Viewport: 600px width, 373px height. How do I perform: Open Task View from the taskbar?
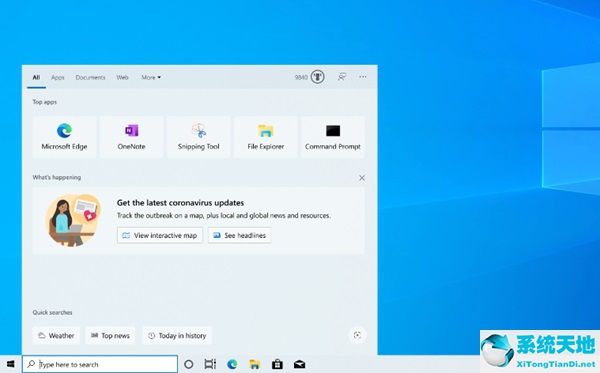pos(210,364)
